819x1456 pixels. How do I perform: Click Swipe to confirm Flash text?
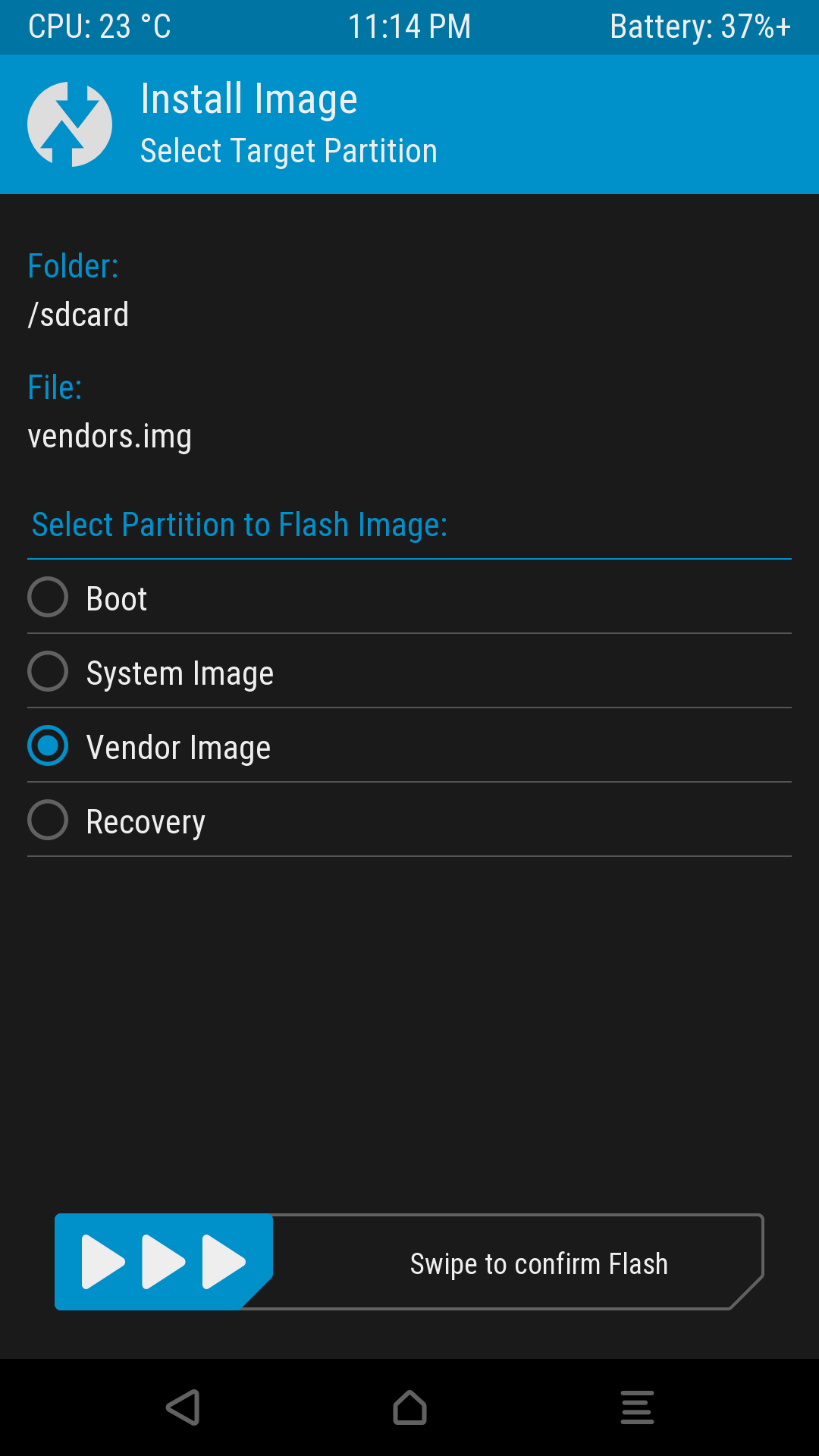[538, 1263]
